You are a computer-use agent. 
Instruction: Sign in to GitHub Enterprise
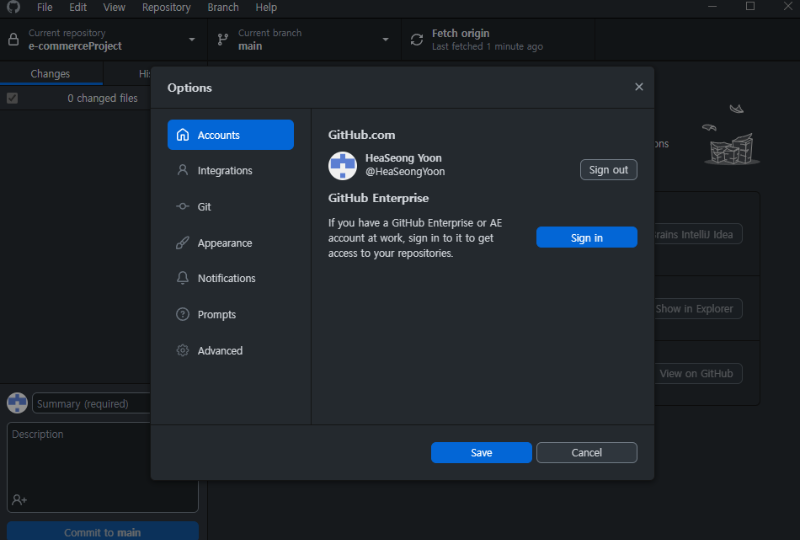pos(587,237)
